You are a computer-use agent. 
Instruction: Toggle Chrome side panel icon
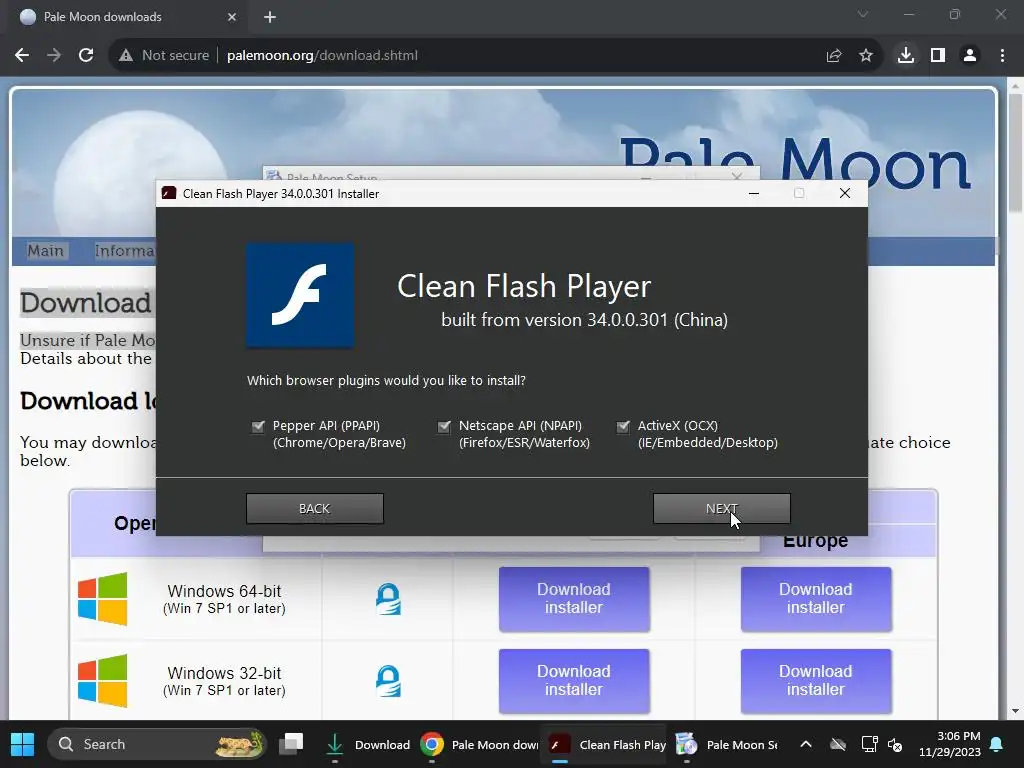pos(938,56)
